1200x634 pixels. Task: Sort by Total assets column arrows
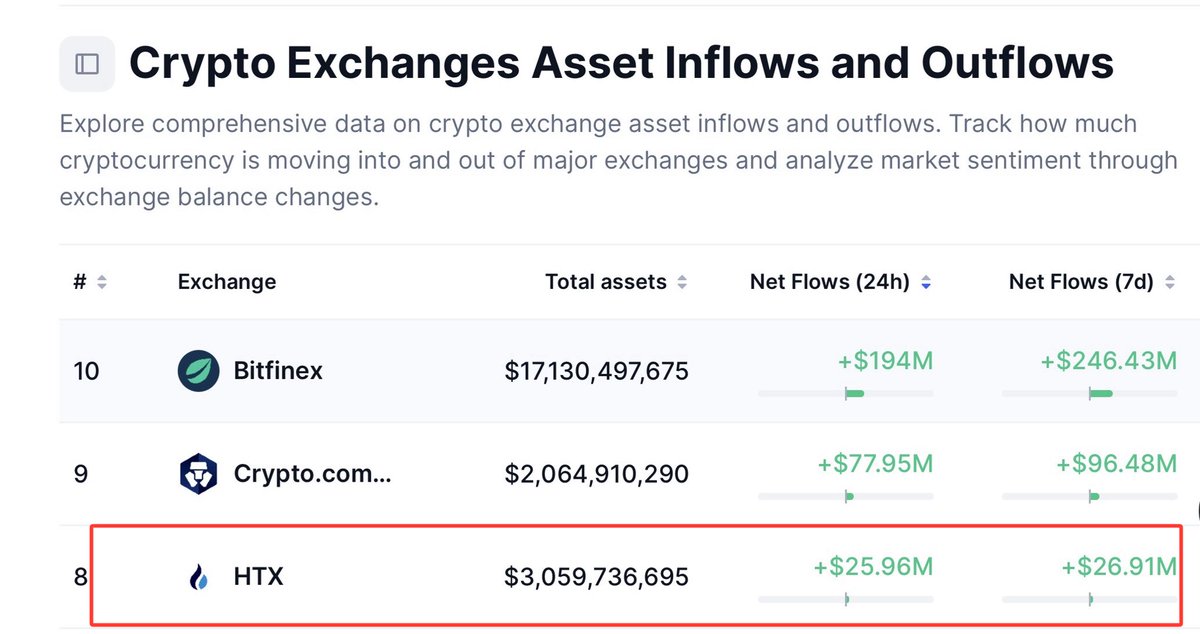(x=682, y=283)
